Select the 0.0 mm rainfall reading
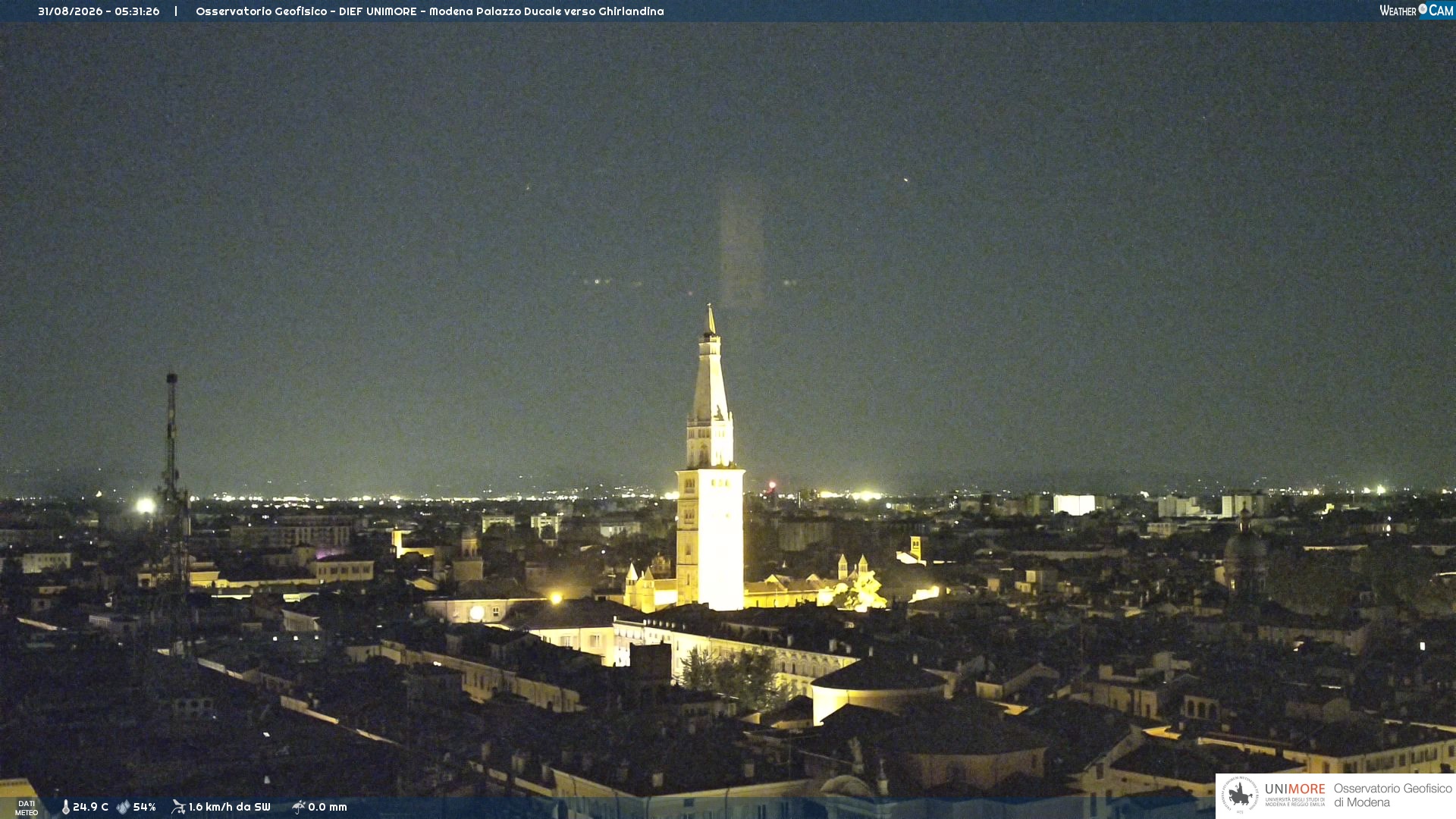 tap(327, 807)
